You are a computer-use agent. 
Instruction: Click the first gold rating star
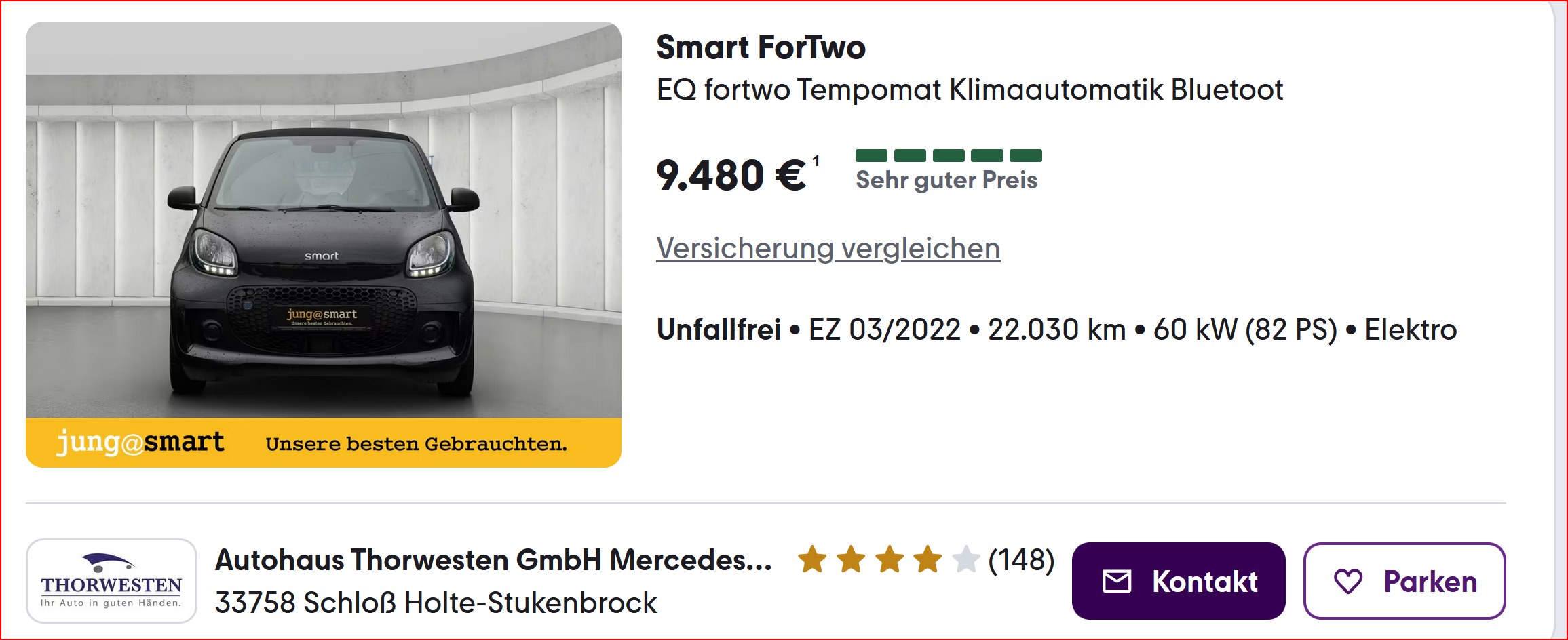(x=812, y=561)
